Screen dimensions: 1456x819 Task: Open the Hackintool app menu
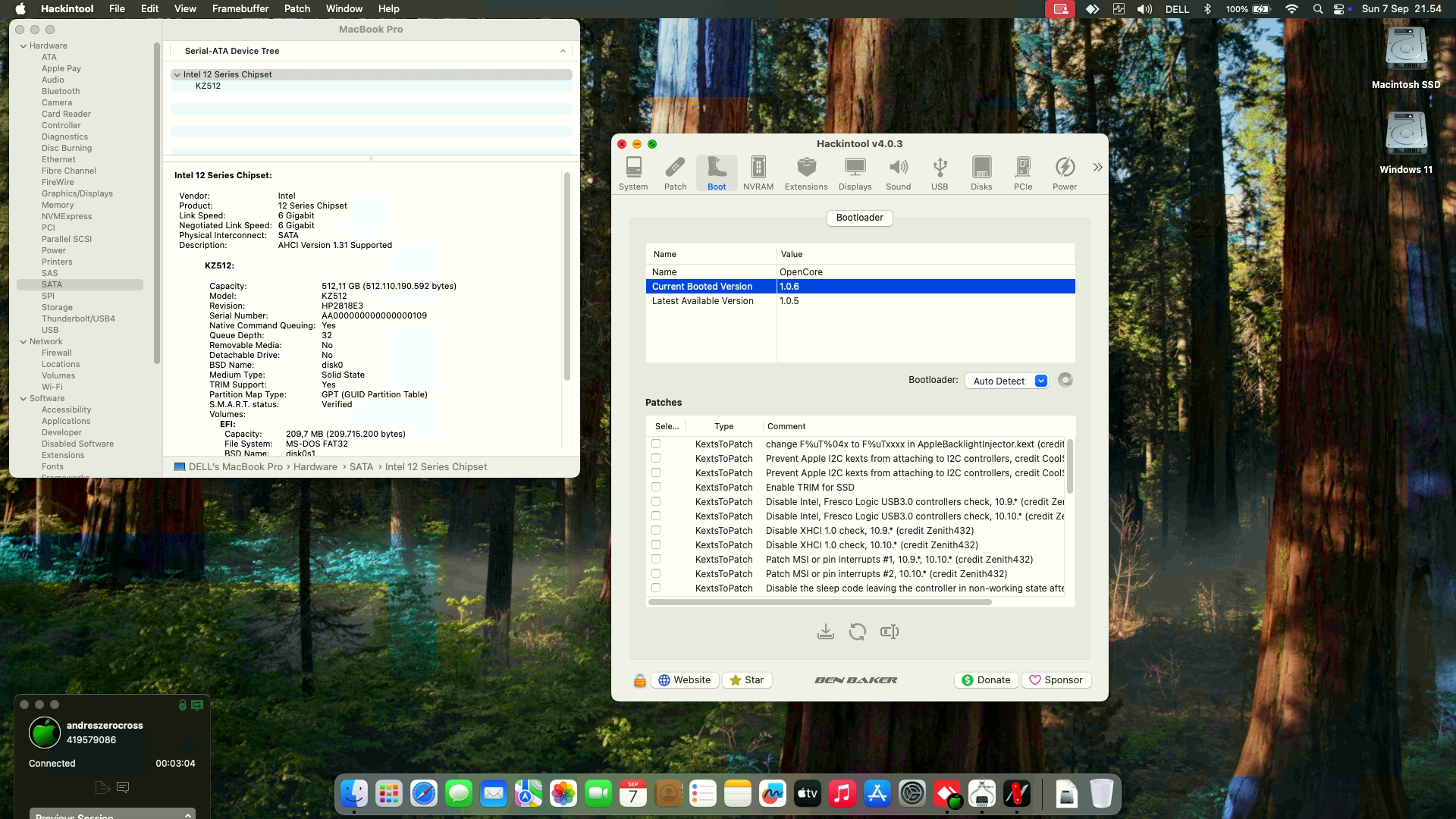67,8
